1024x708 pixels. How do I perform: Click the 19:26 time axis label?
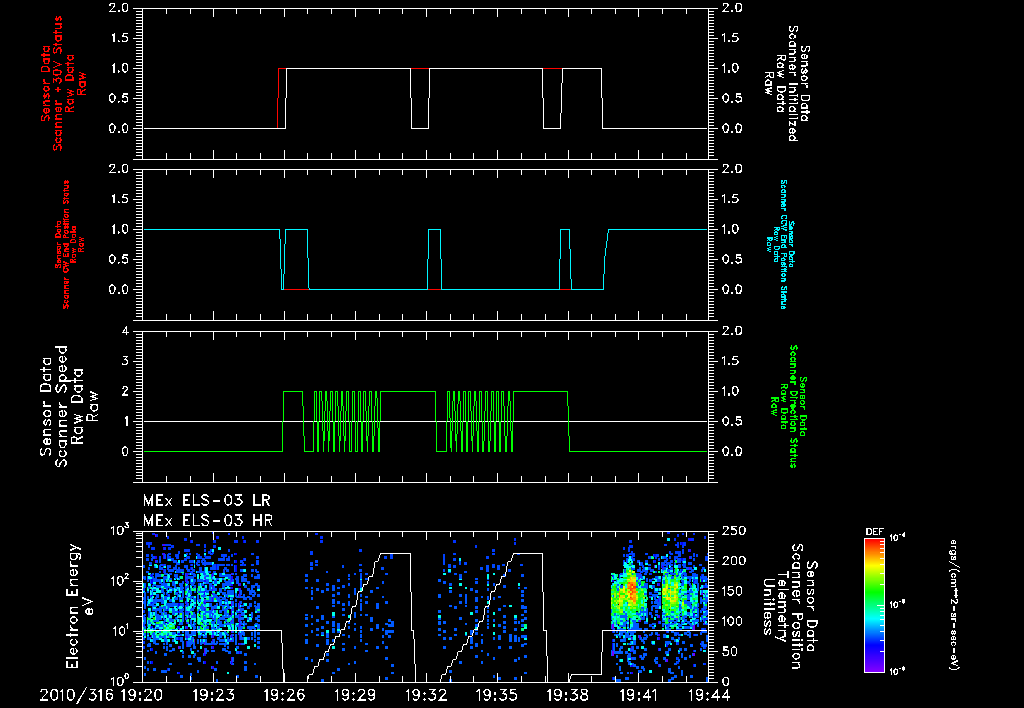click(x=283, y=695)
